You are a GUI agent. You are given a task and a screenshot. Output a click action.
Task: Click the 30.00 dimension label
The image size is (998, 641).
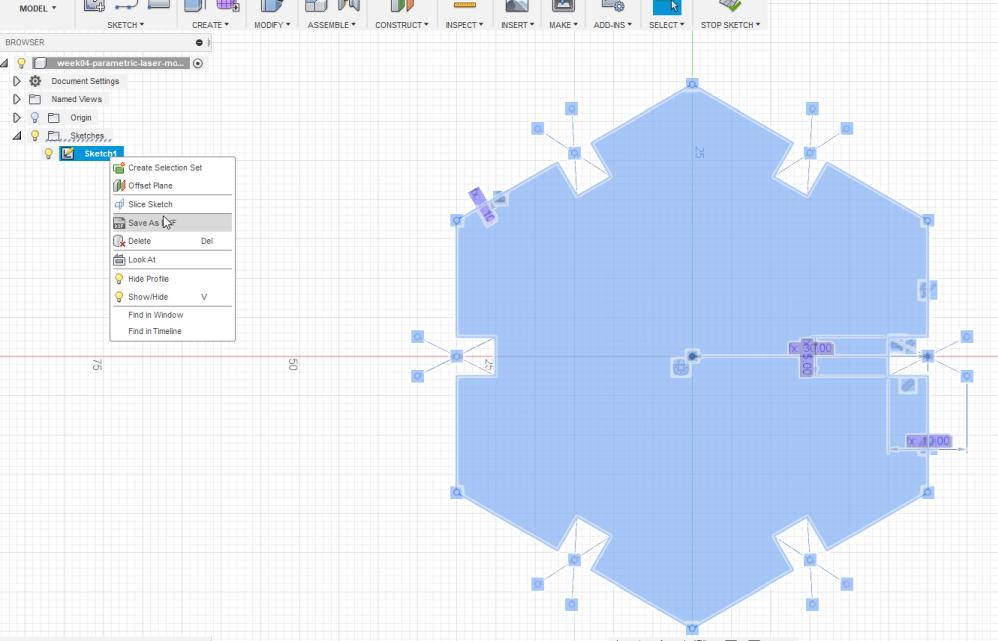point(811,348)
